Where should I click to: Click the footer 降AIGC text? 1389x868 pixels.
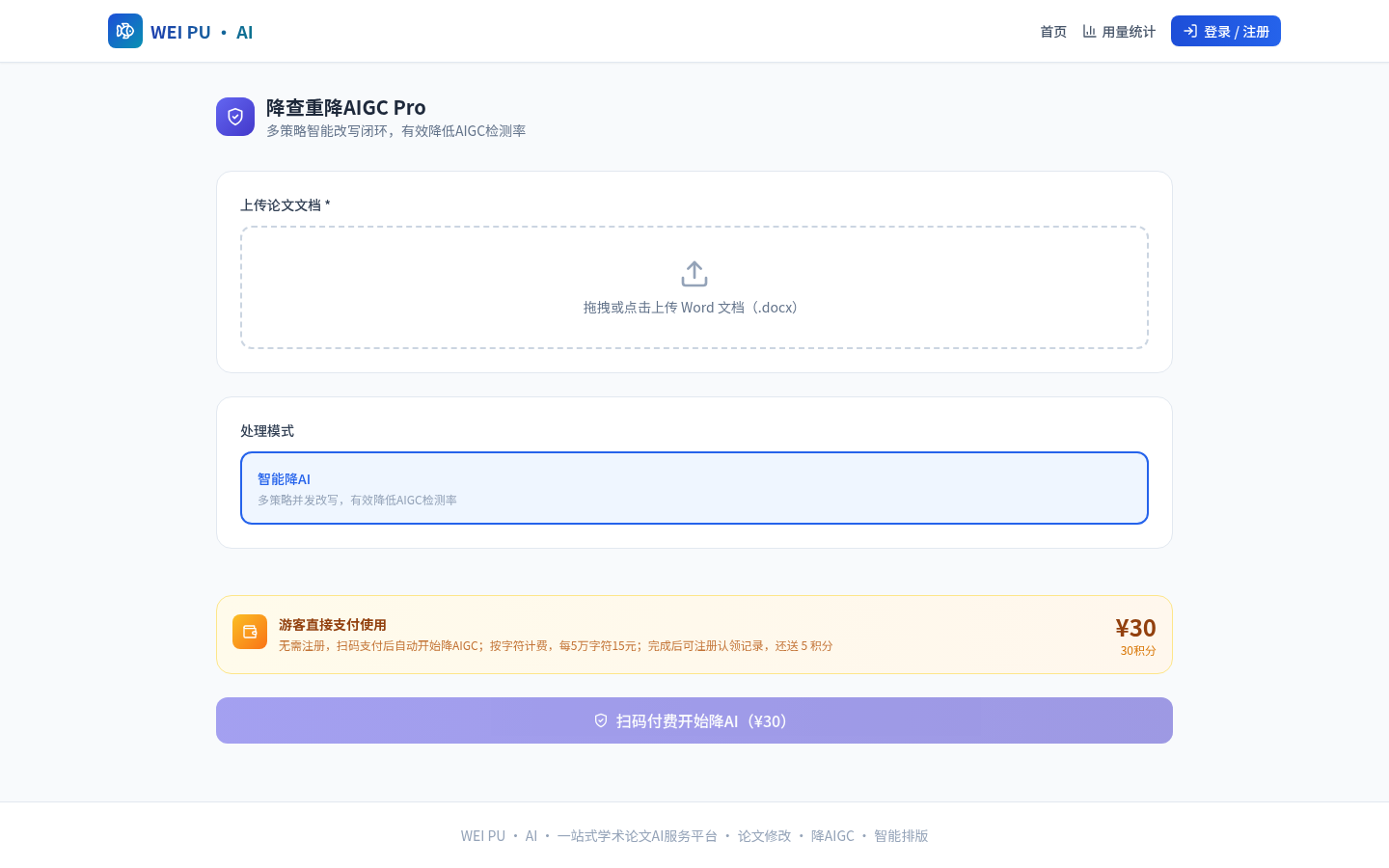coord(832,836)
